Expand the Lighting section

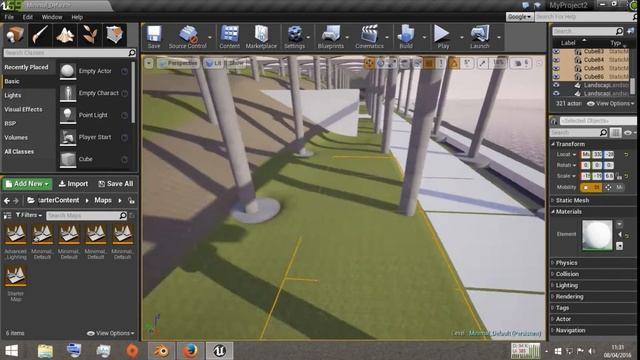567,285
